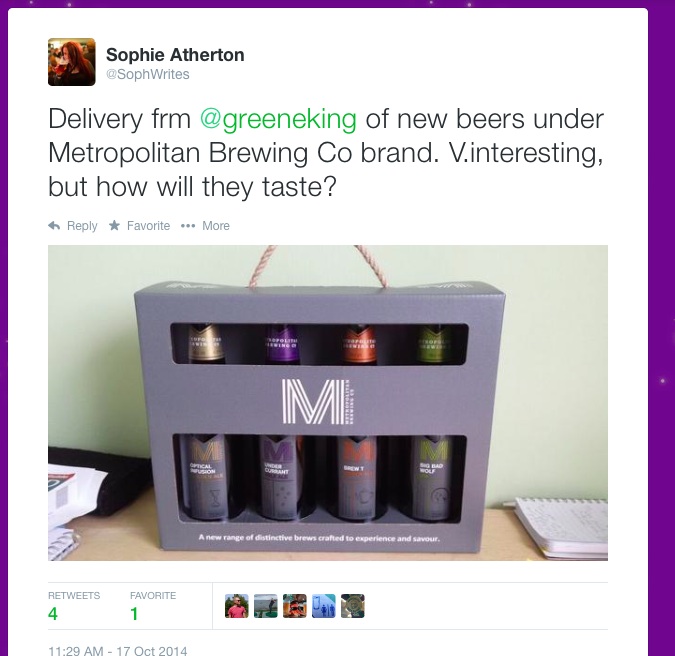Screen dimensions: 675x656
Task: Open retweeter avatar with pink shirt man
Action: pos(237,606)
